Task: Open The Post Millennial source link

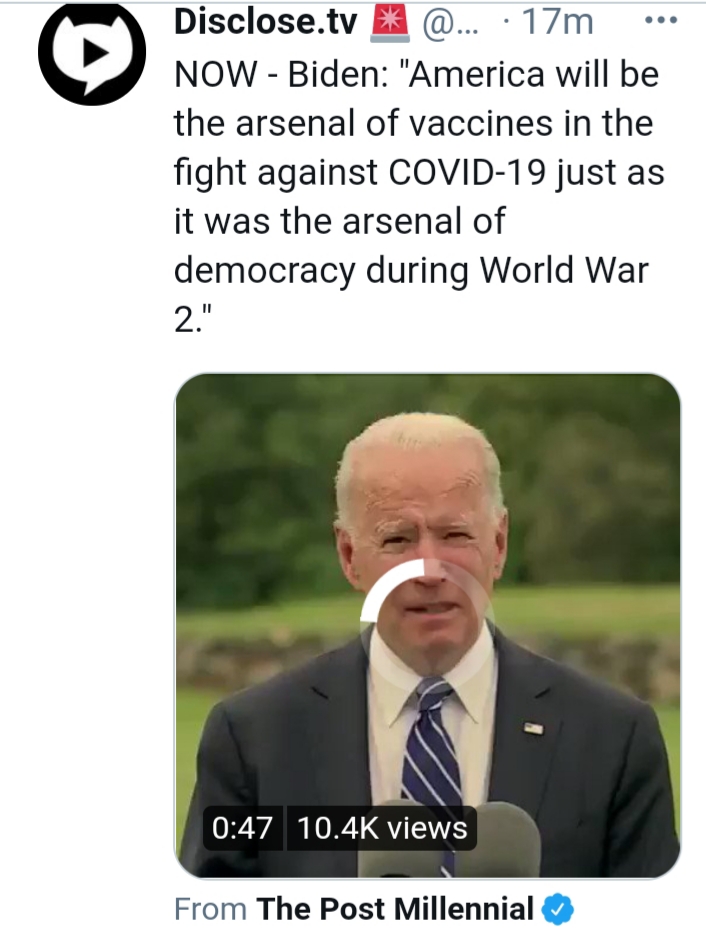Action: tap(395, 908)
